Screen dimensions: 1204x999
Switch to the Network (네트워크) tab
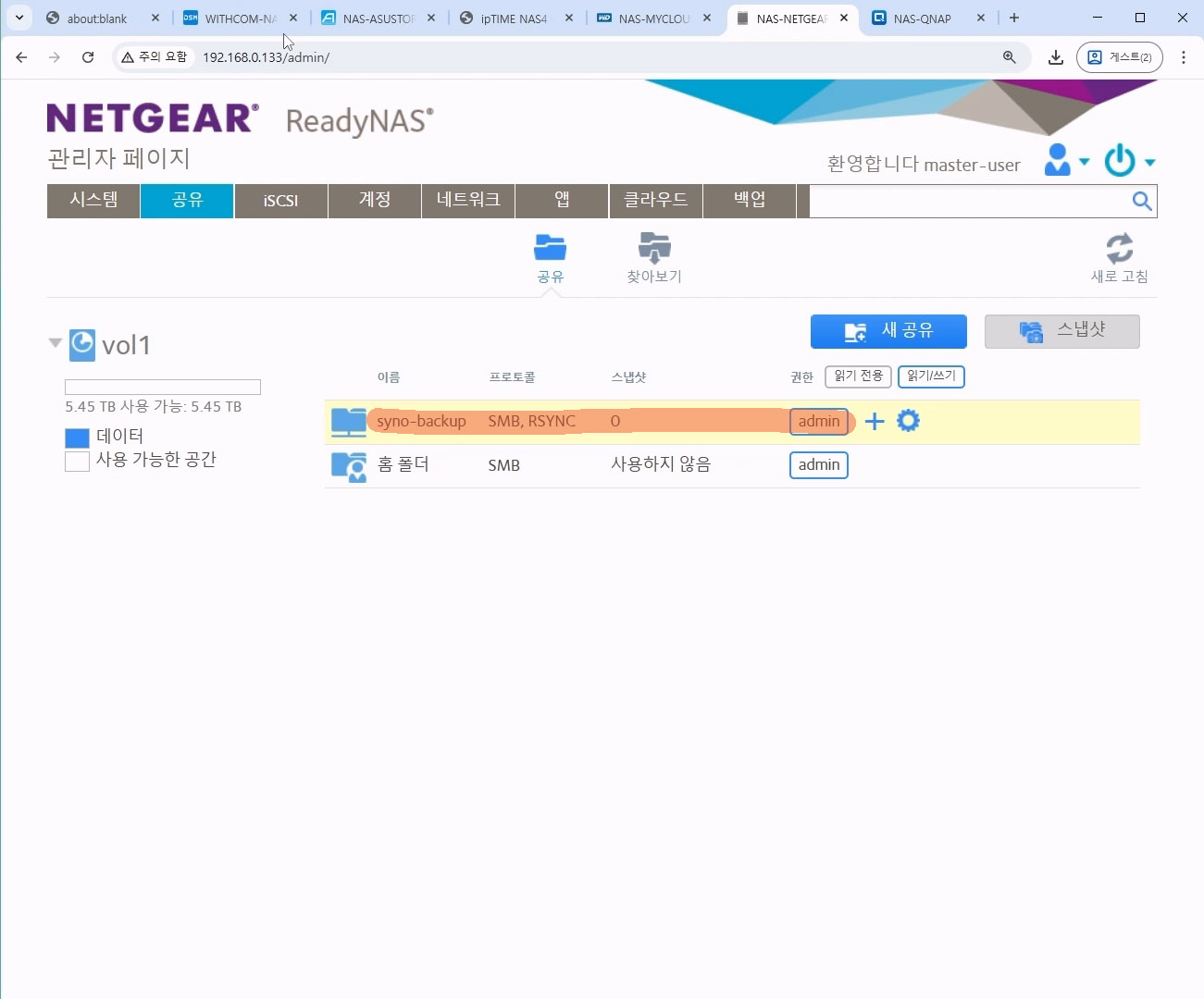[x=468, y=201]
